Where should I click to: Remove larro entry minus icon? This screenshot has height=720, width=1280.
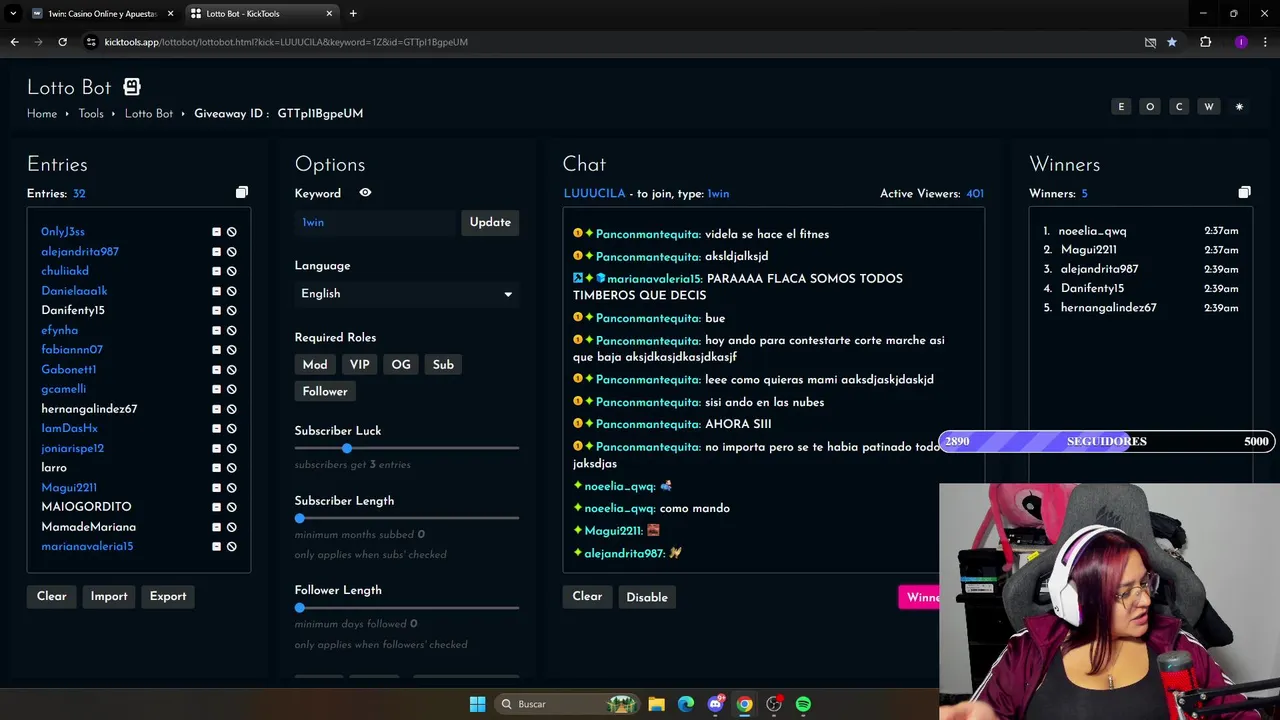pyautogui.click(x=216, y=468)
